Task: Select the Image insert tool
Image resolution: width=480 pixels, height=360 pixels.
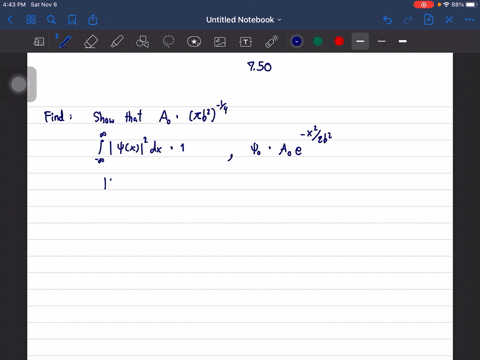Action: coord(220,42)
